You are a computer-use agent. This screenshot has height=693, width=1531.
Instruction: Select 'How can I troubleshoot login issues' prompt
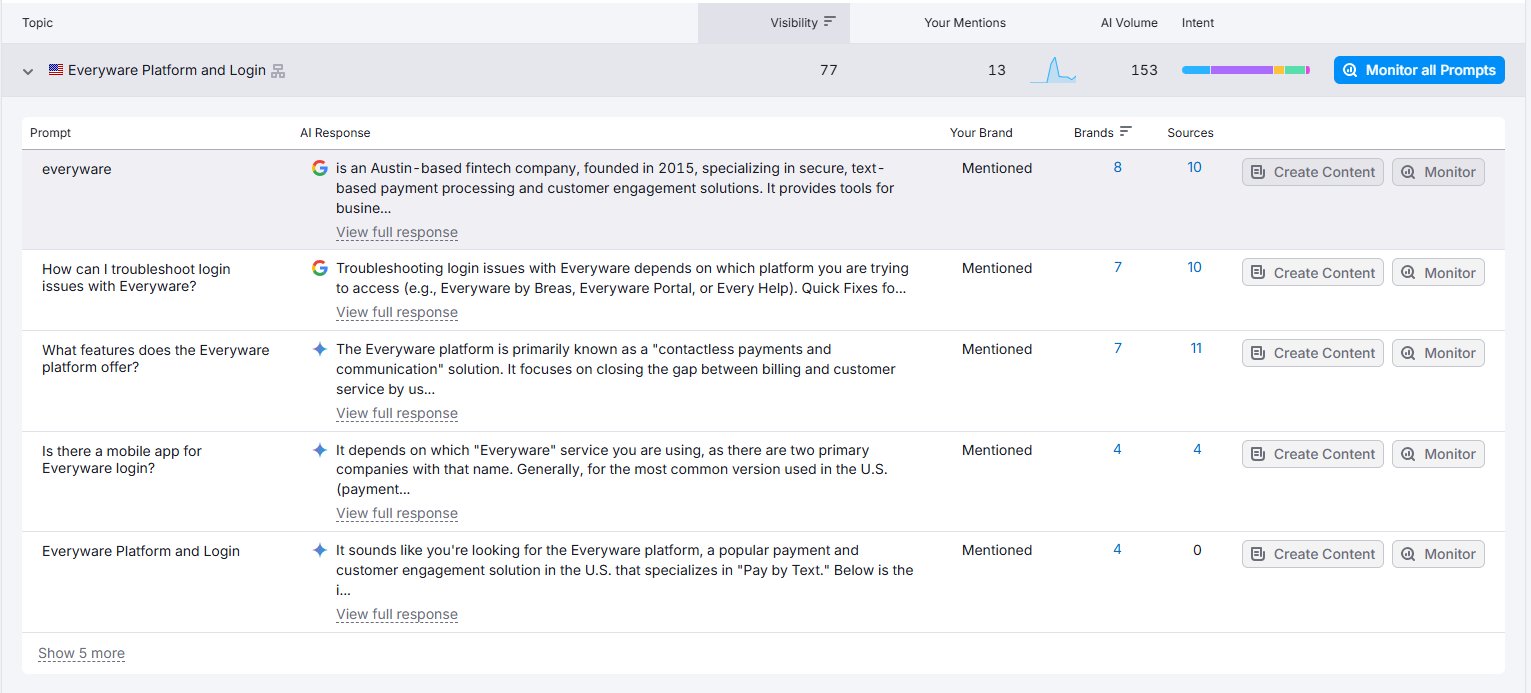(136, 277)
